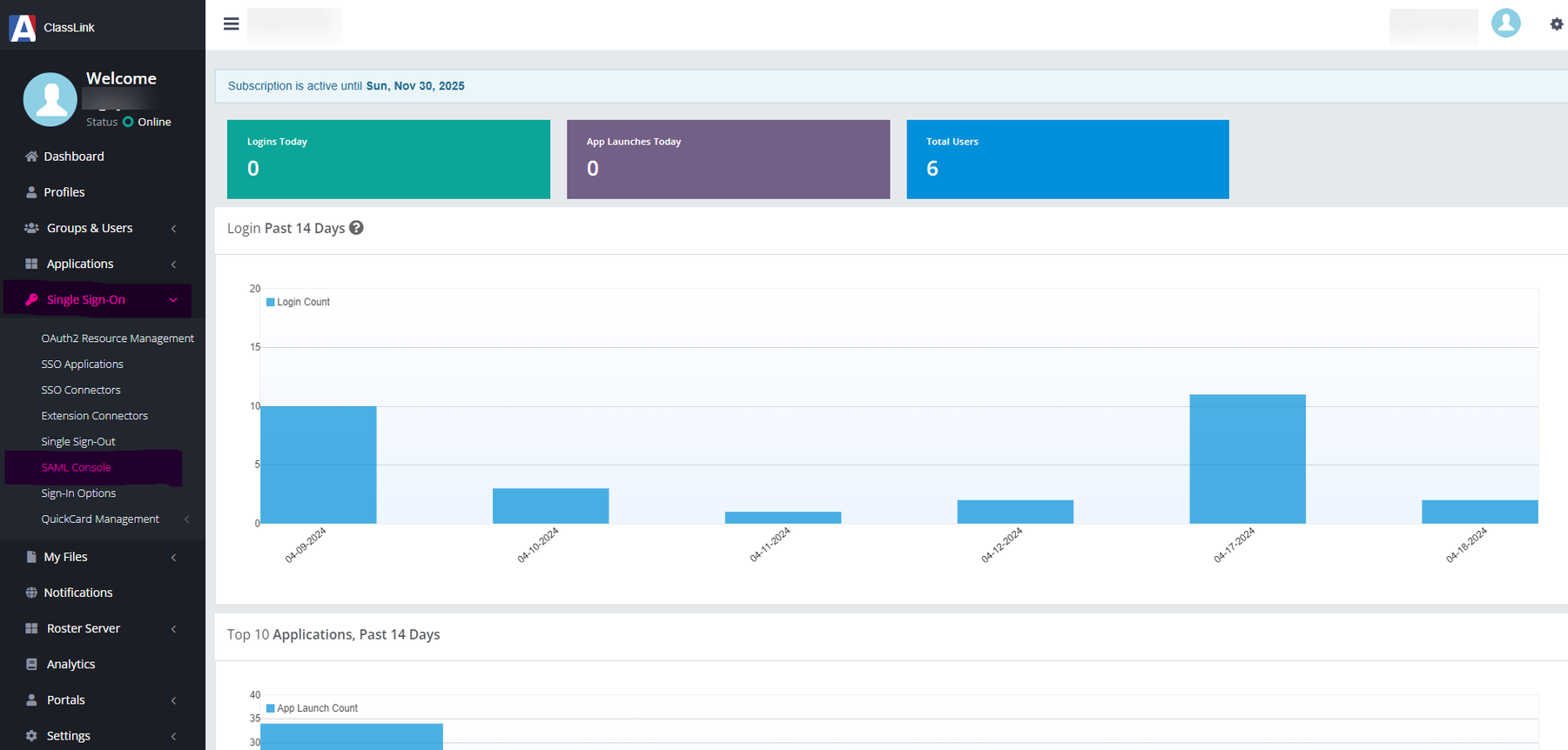Click the Logins Today card
The width and height of the screenshot is (1568, 750).
point(388,159)
